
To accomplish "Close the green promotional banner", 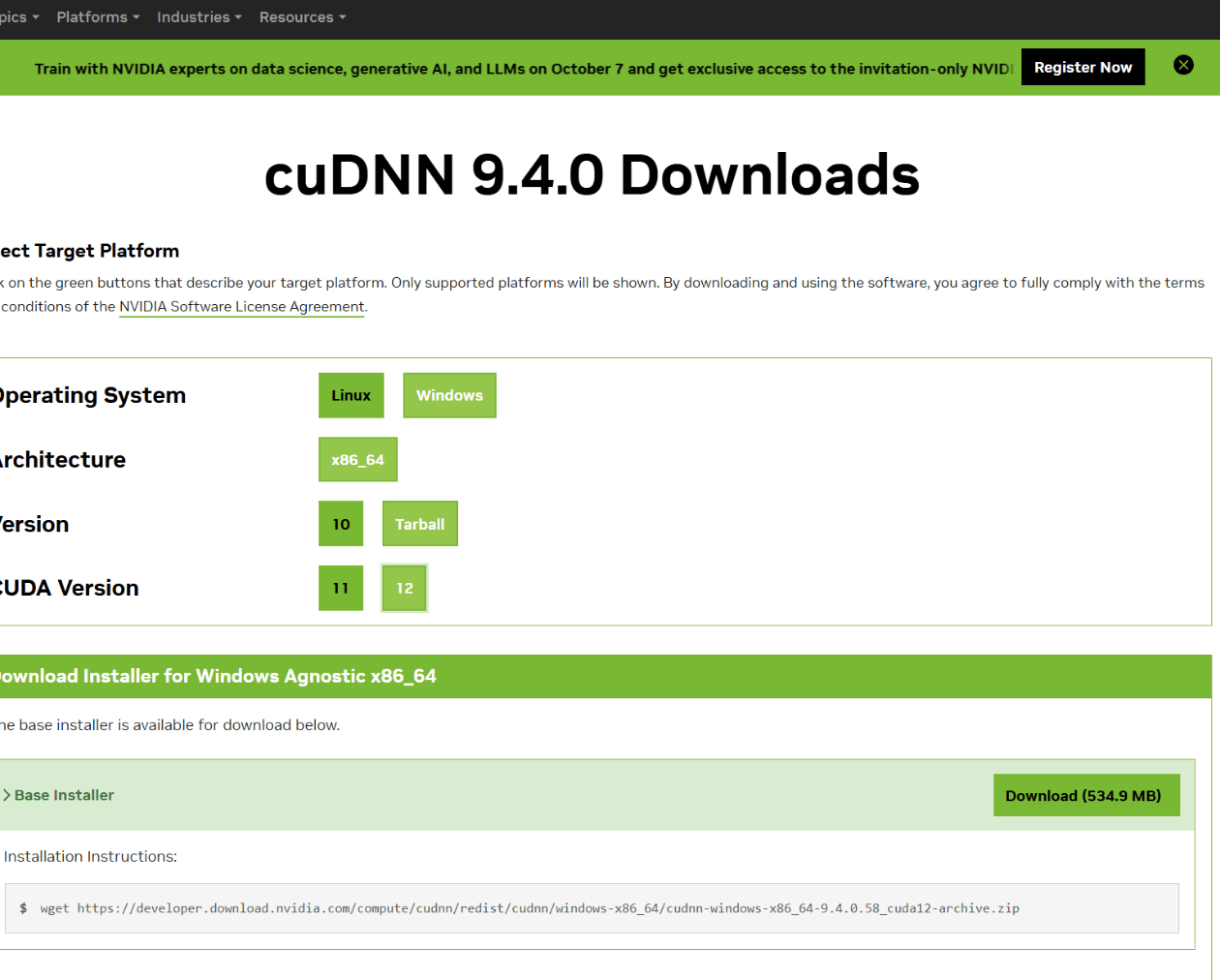I will [x=1183, y=65].
